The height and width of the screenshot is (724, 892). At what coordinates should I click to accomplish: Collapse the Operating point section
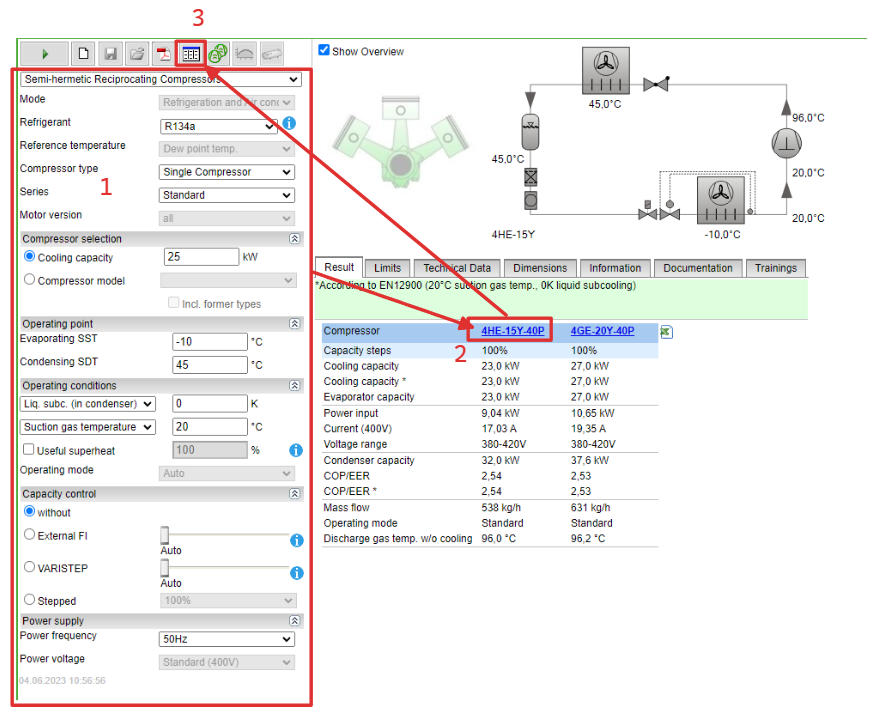[x=294, y=324]
